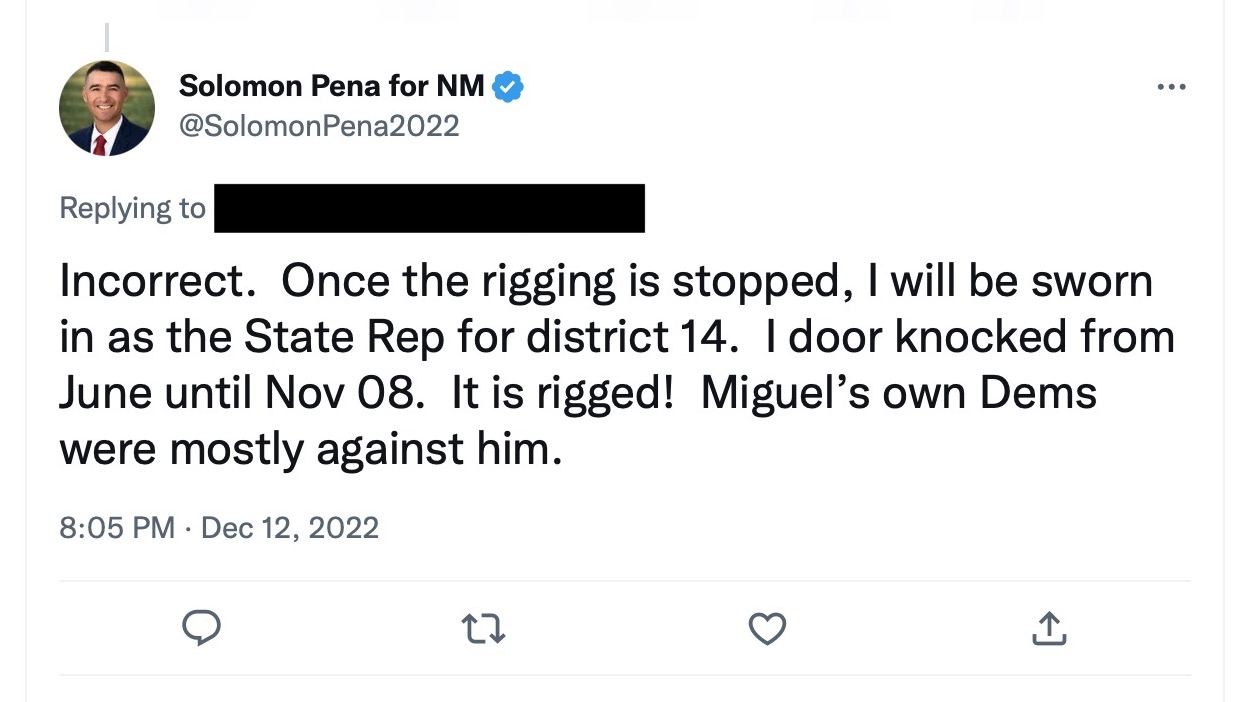Retweet this post using the arrows icon
The height and width of the screenshot is (702, 1248).
point(483,628)
